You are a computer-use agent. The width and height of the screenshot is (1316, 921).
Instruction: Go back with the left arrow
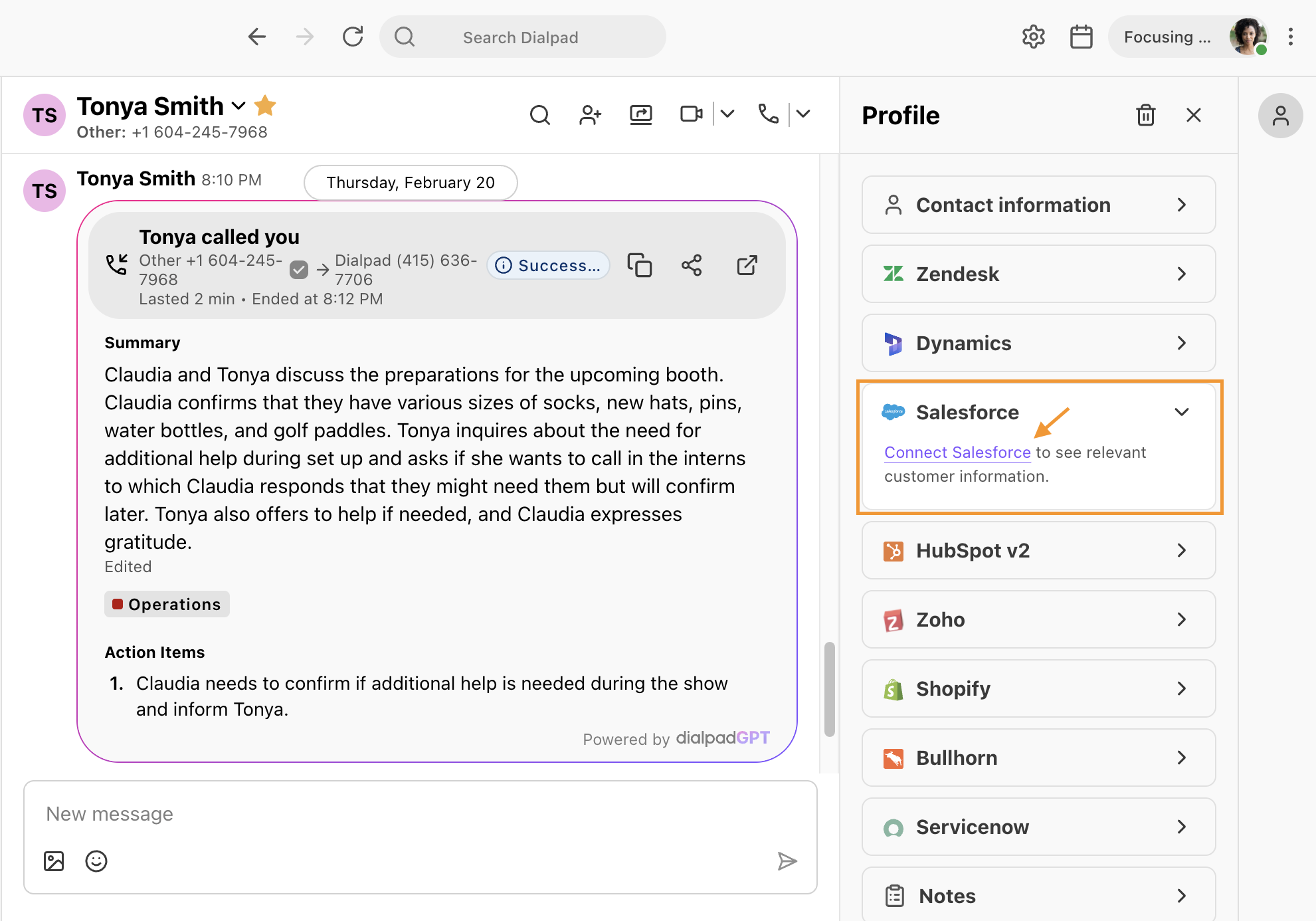pos(256,37)
